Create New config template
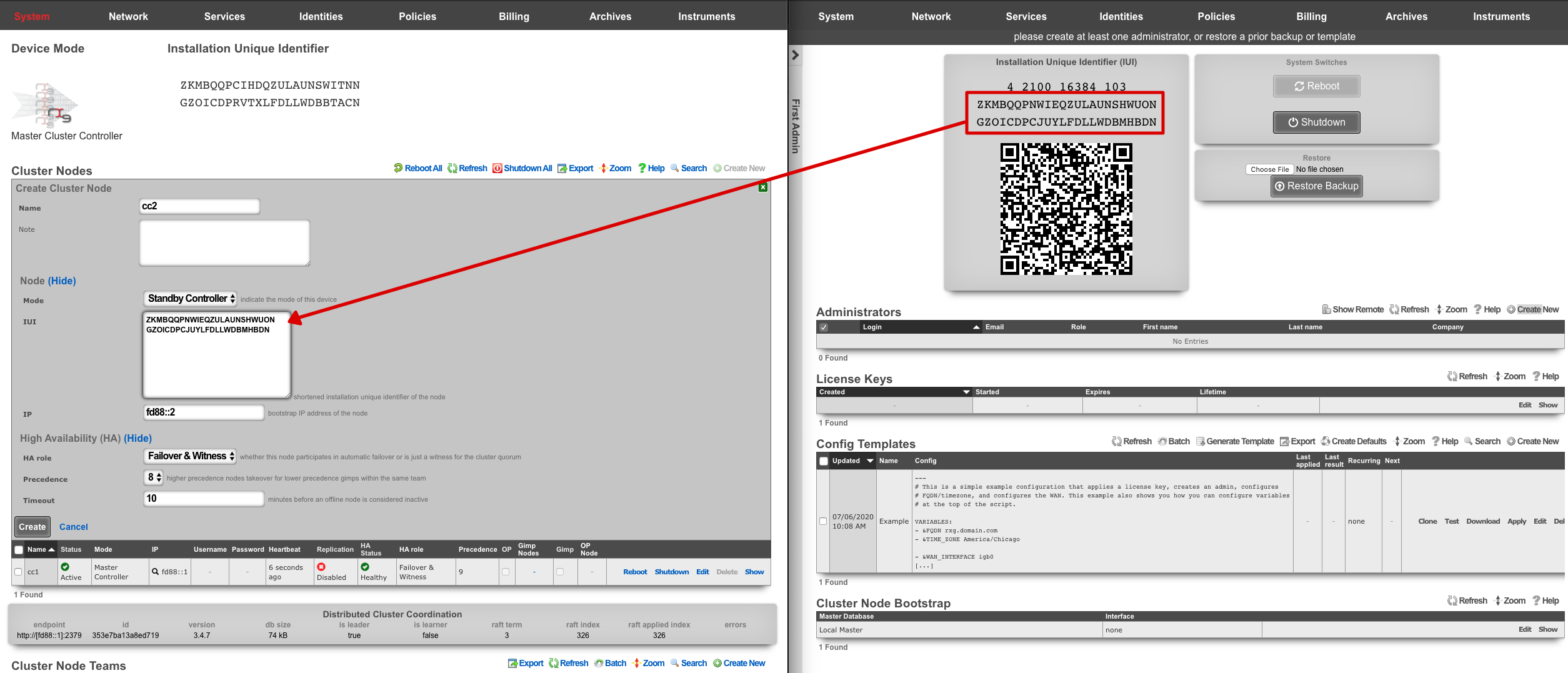This screenshot has height=673, width=1568. click(x=1532, y=441)
